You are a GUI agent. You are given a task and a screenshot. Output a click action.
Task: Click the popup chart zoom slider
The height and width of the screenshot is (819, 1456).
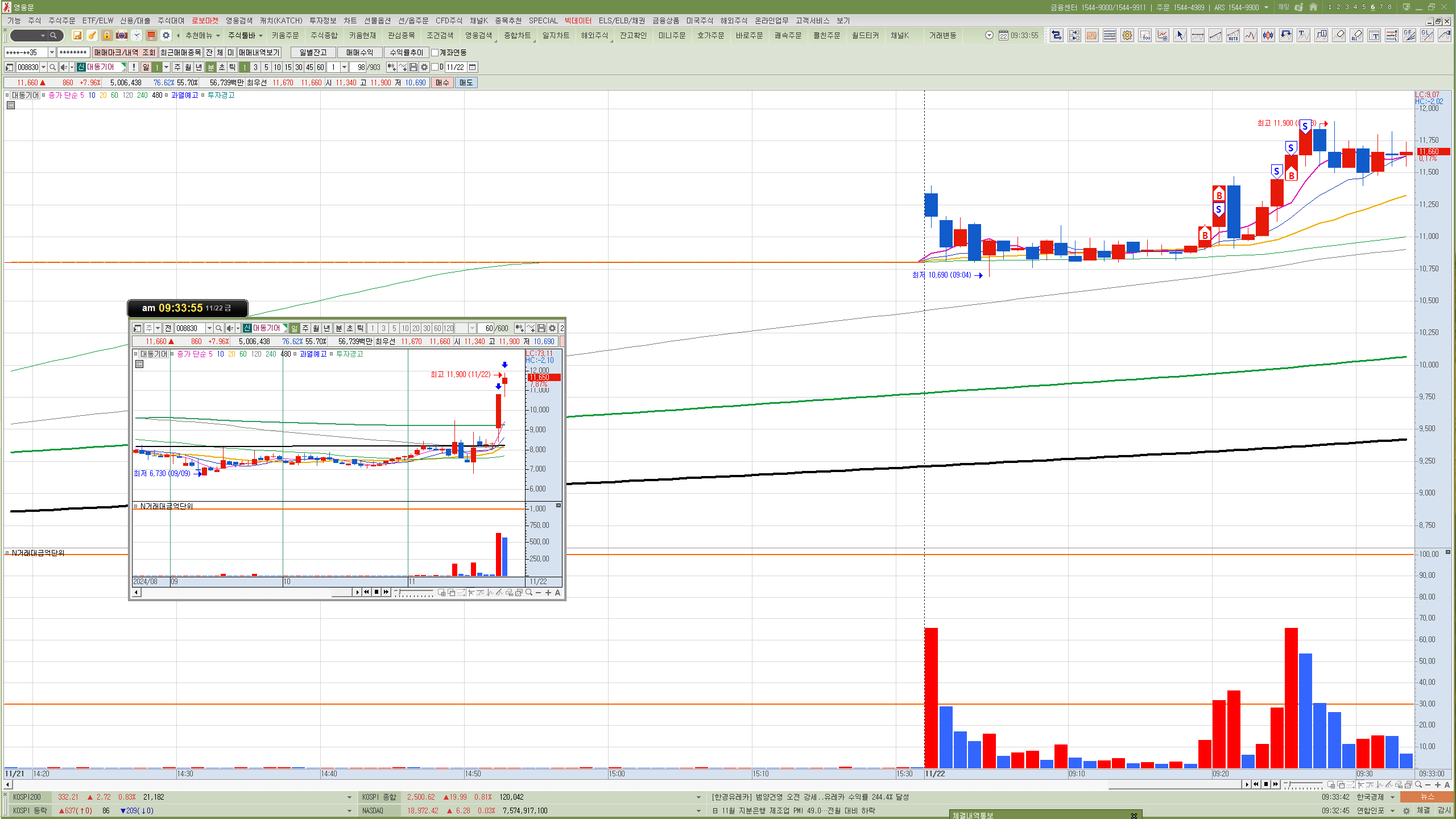pos(415,593)
